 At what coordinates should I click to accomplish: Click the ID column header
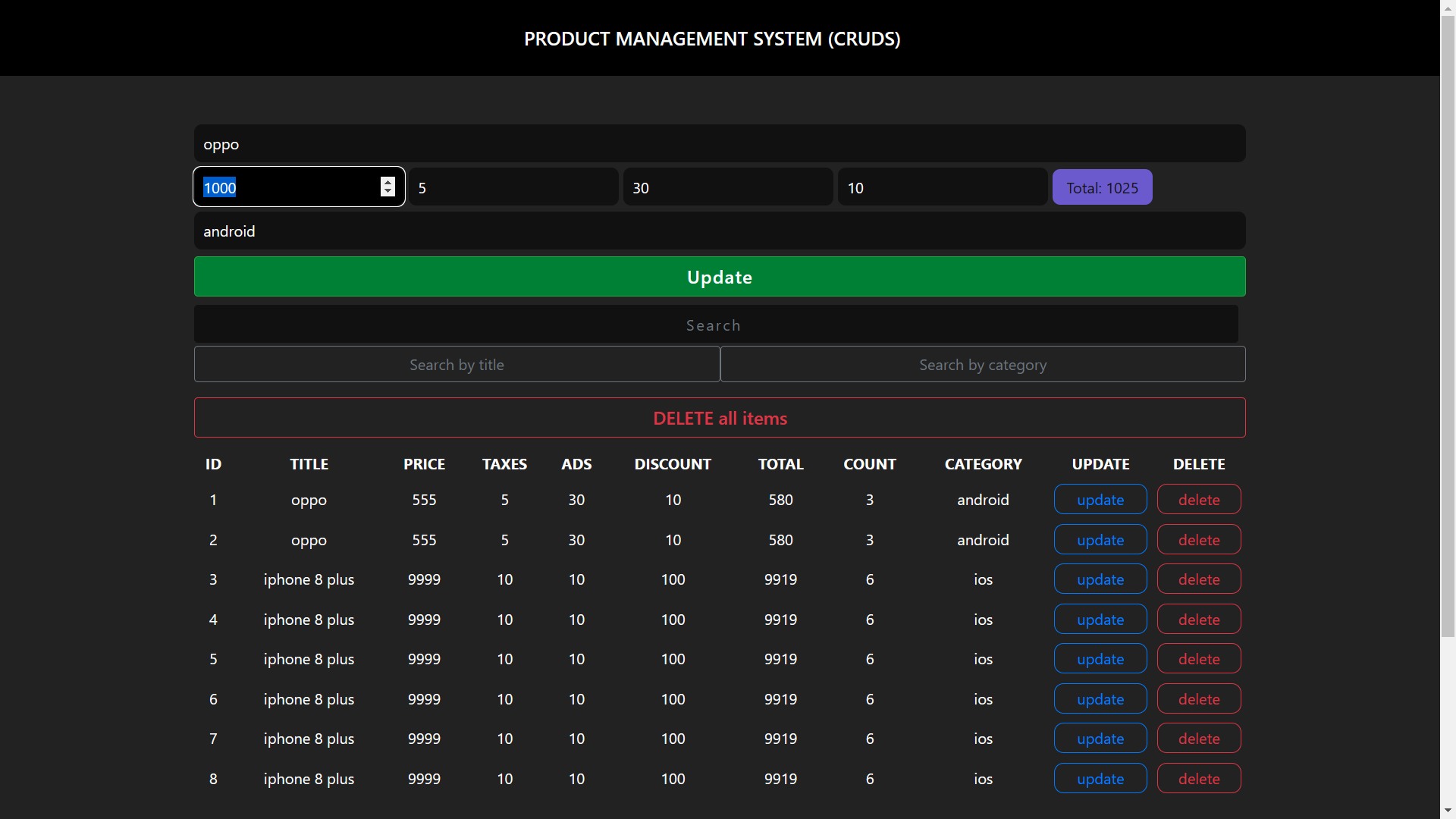tap(213, 464)
